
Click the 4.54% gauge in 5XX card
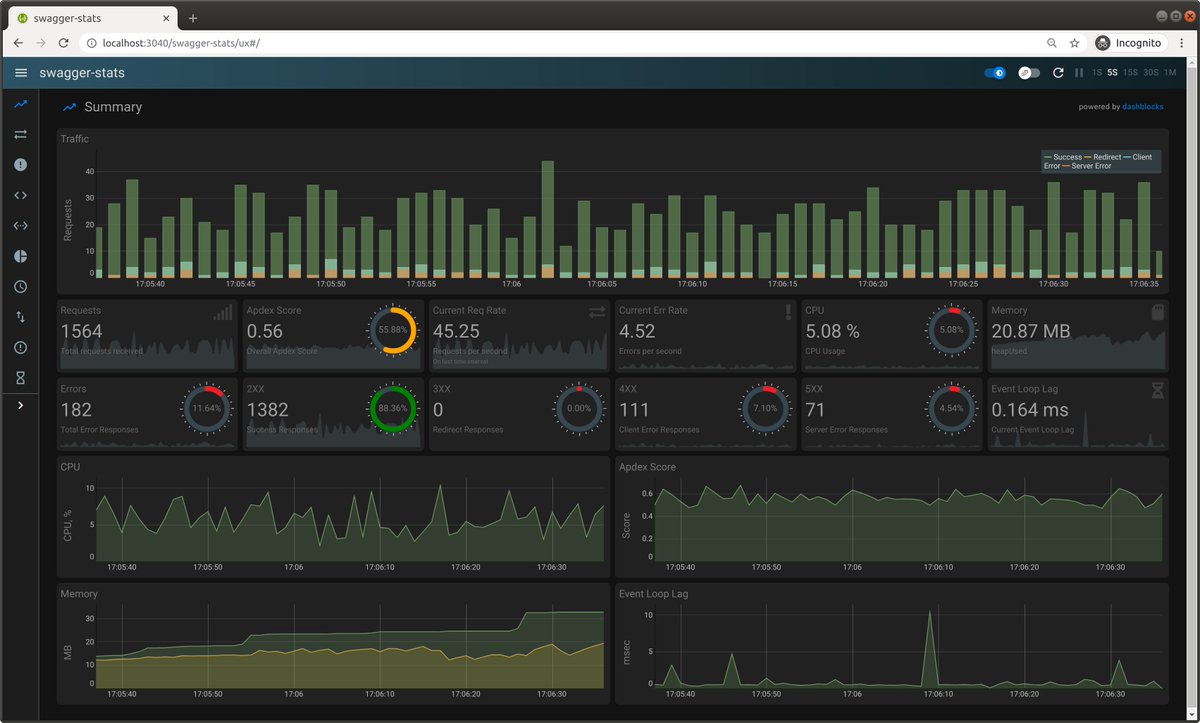[951, 408]
